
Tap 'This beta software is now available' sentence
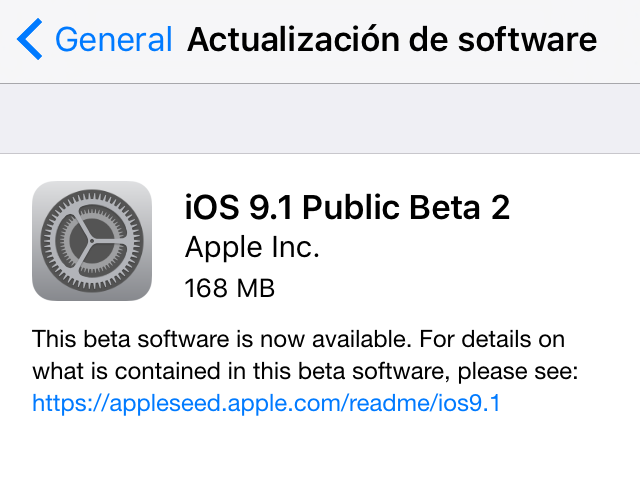tap(221, 339)
